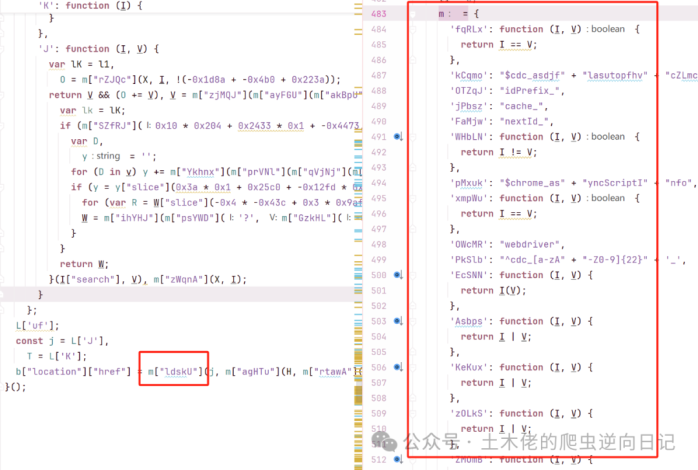Click line number 495 in the gutter
Viewport: 698px width, 470px height.
point(377,198)
